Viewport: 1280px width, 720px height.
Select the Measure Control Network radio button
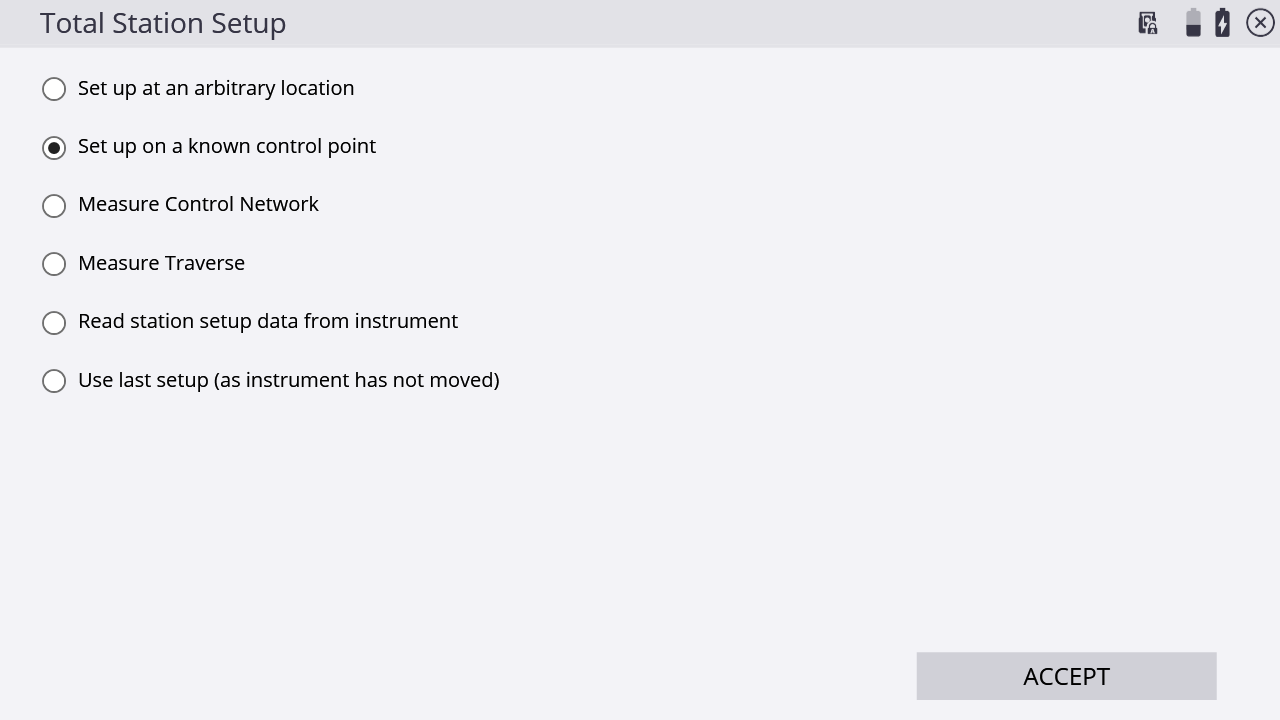pyautogui.click(x=54, y=206)
